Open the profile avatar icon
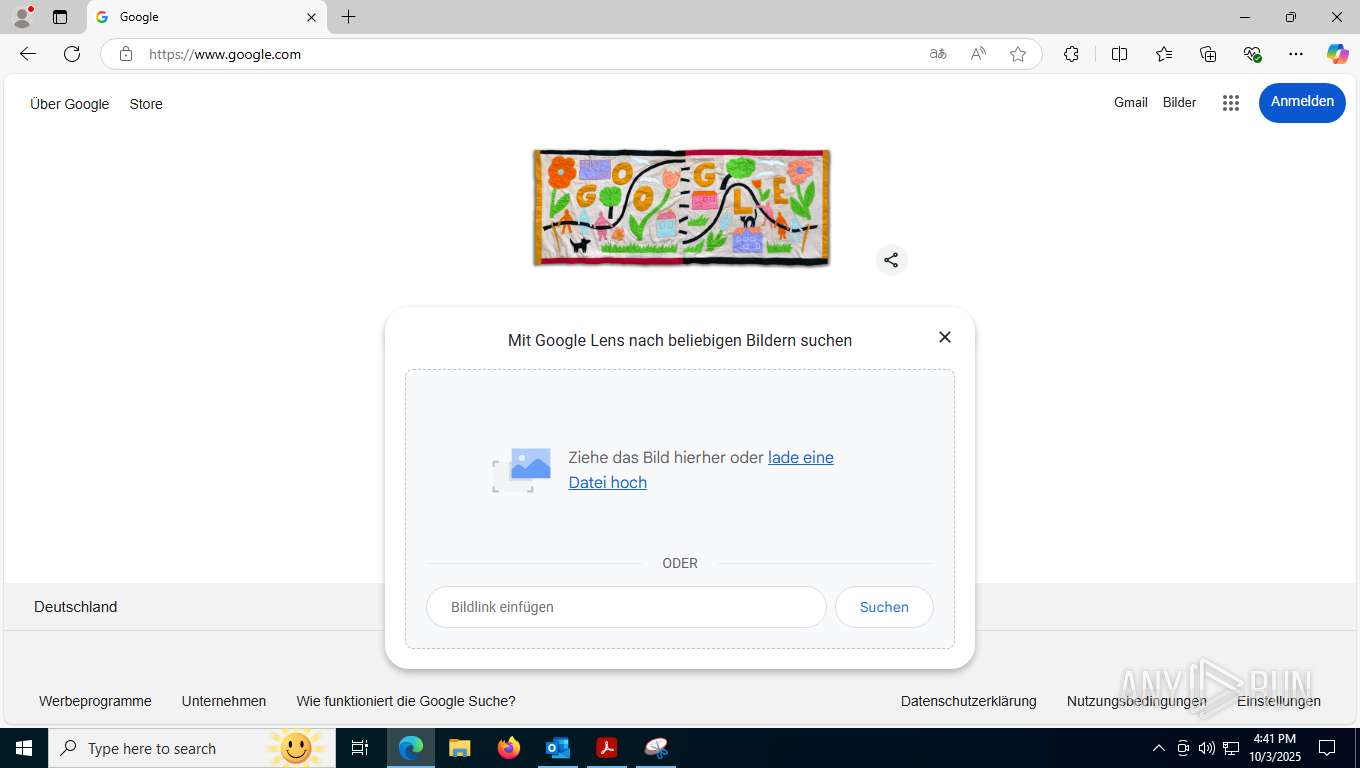Viewport: 1360px width, 768px height. pos(22,17)
